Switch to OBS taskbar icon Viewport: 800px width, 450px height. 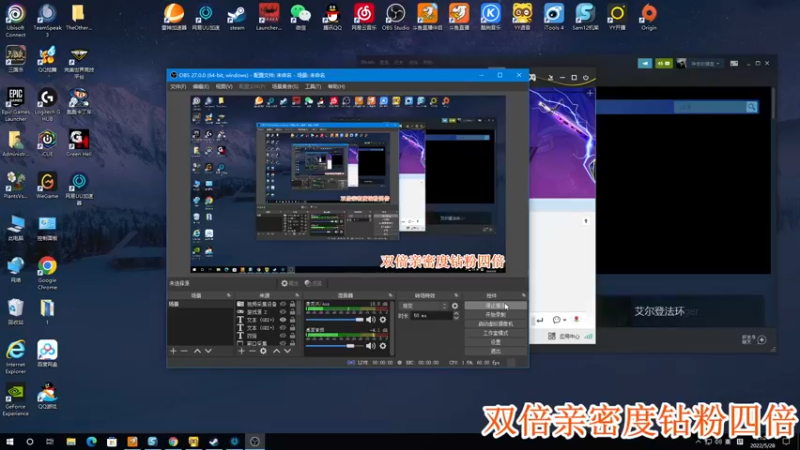[255, 441]
